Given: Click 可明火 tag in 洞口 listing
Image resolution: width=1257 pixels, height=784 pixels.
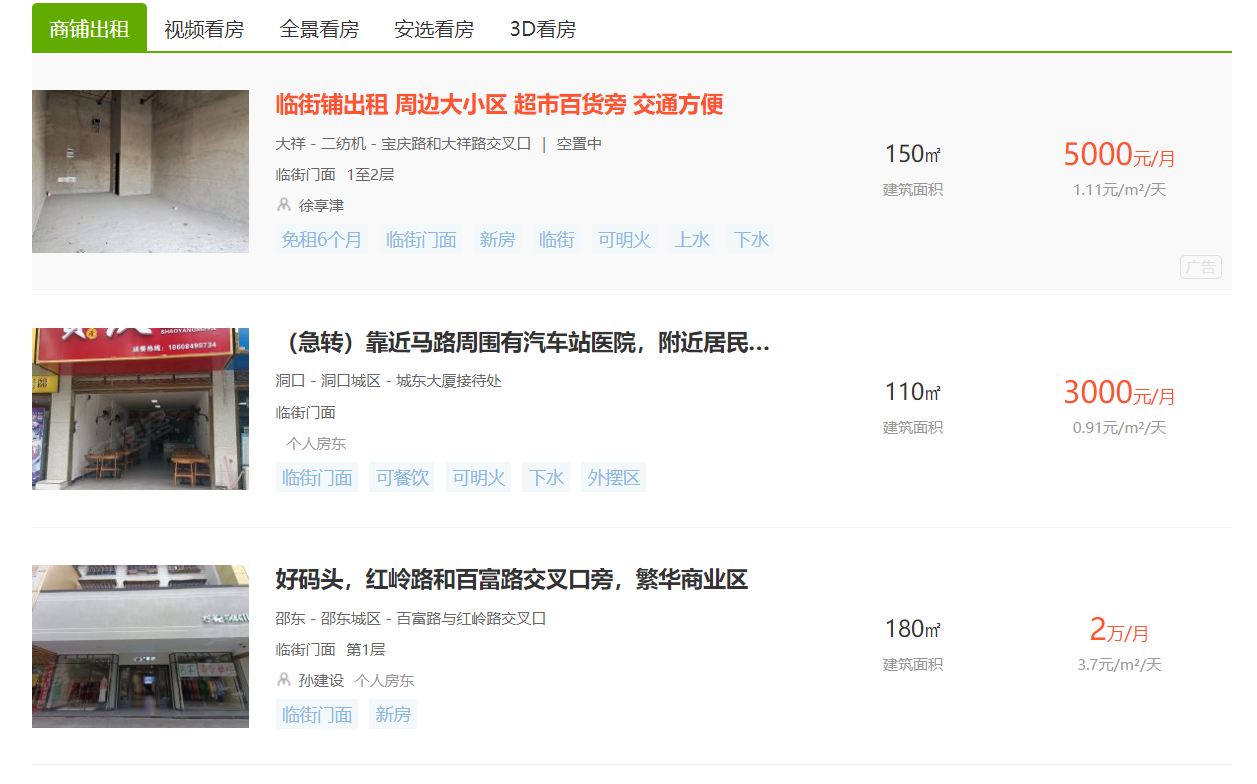Looking at the screenshot, I should [x=478, y=477].
